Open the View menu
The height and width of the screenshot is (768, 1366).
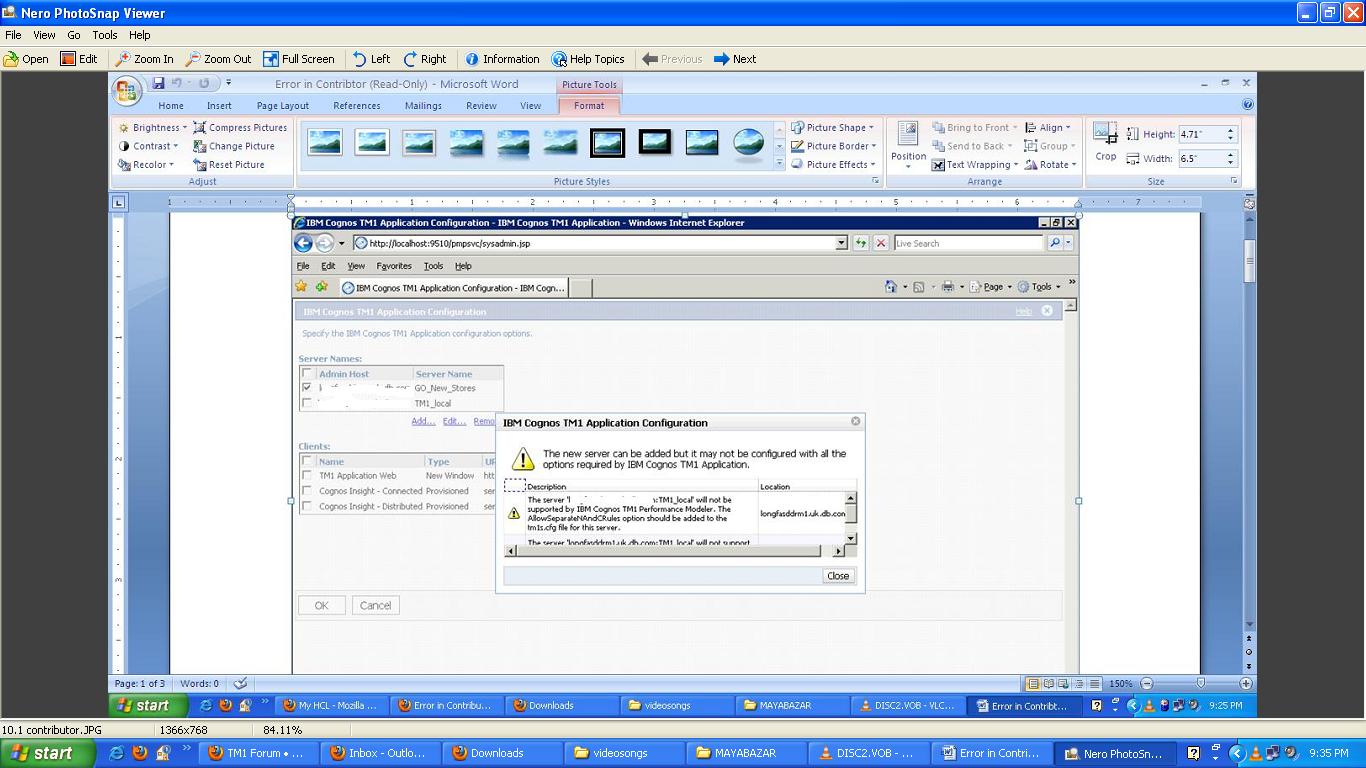click(x=44, y=34)
